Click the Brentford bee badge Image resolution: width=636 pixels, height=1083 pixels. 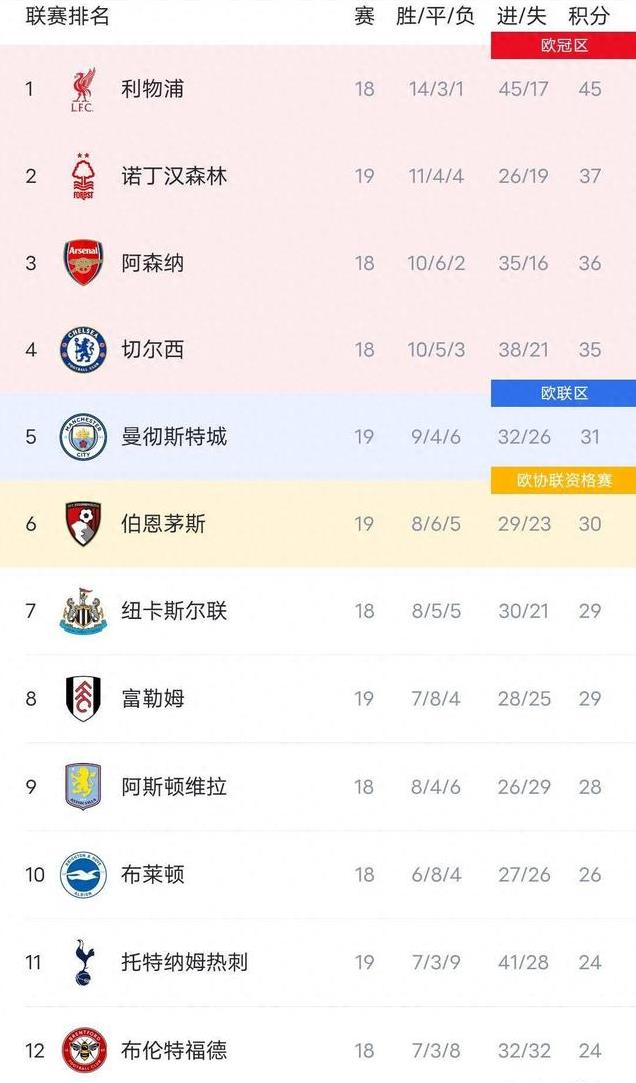point(83,1051)
